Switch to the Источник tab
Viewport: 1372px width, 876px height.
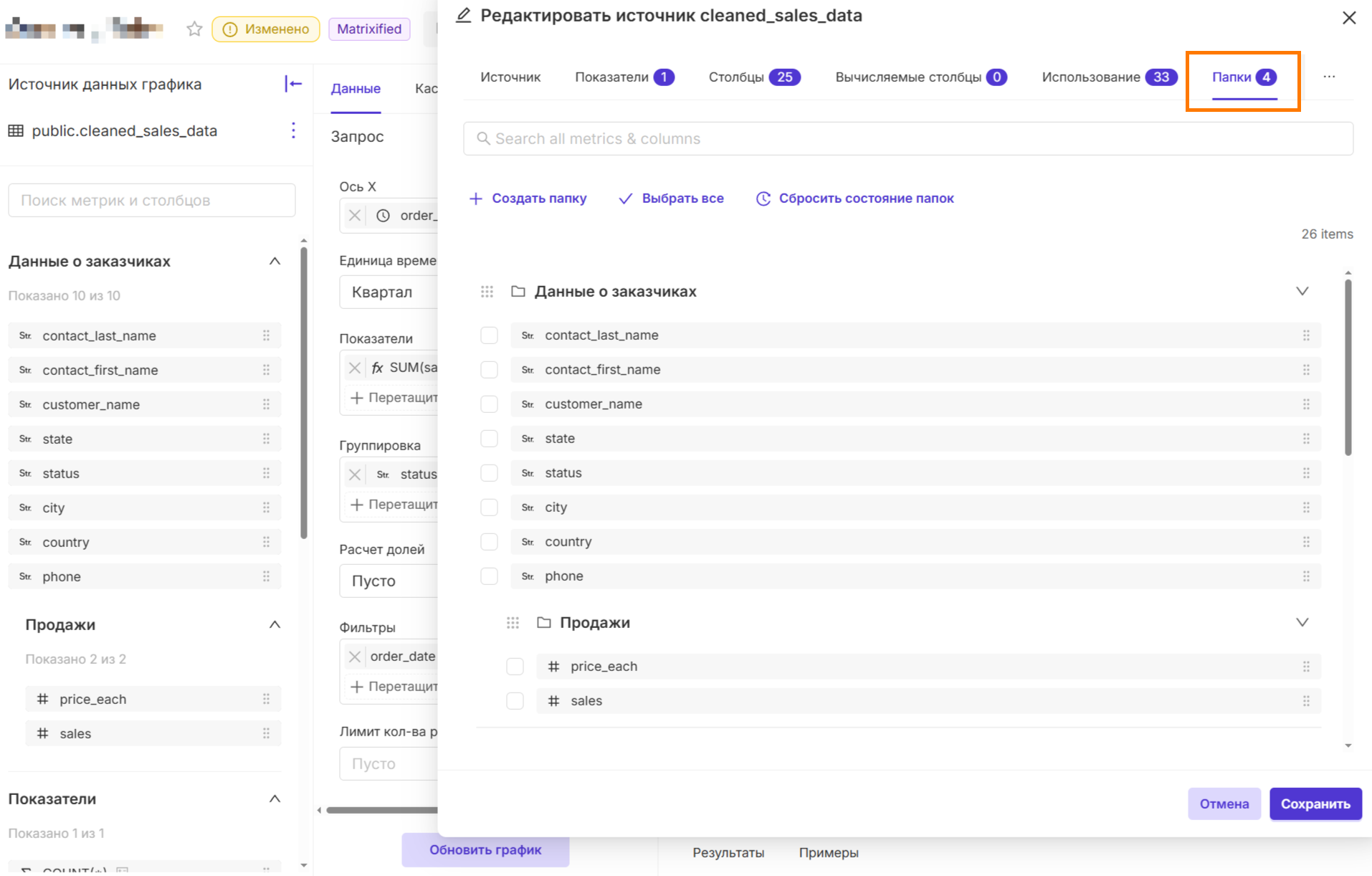[x=510, y=77]
